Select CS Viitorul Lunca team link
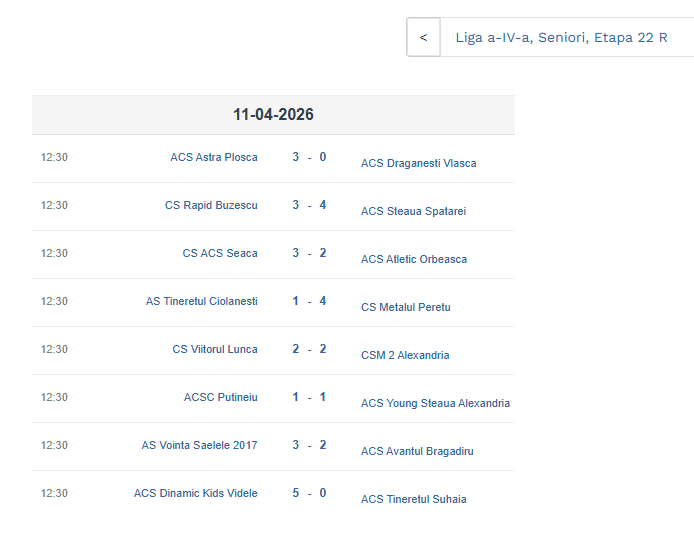 click(x=214, y=349)
